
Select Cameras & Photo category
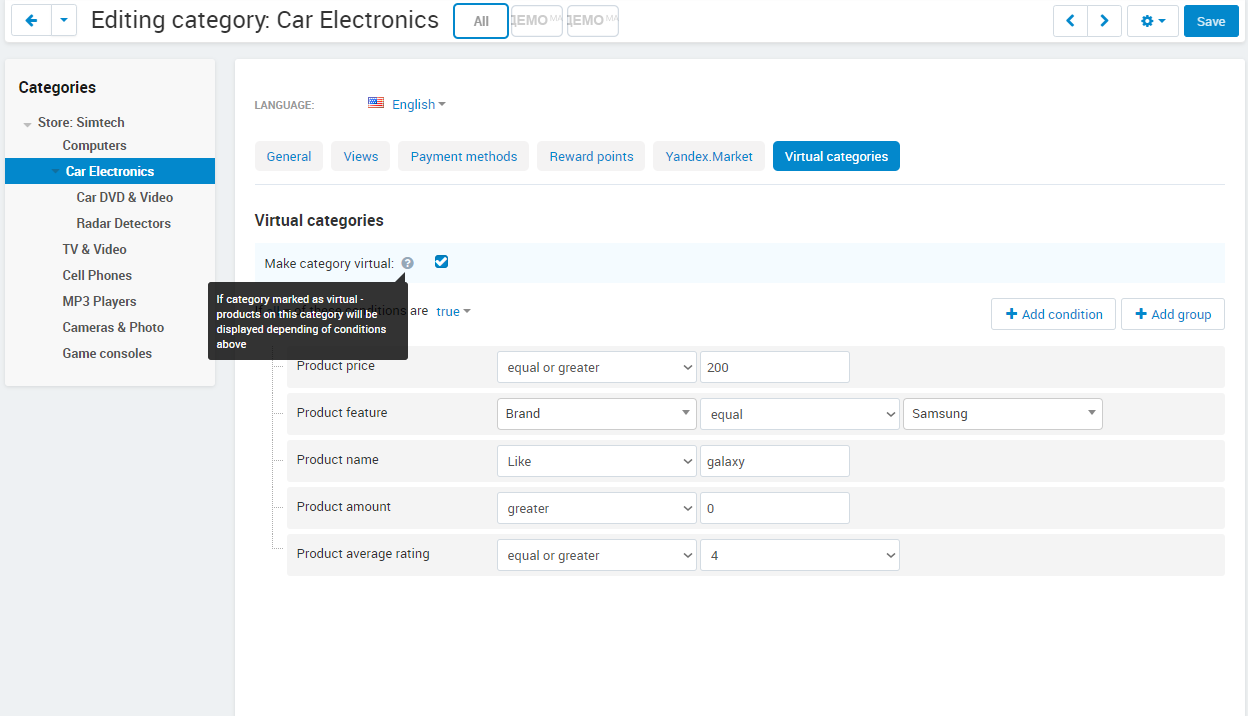click(x=114, y=327)
